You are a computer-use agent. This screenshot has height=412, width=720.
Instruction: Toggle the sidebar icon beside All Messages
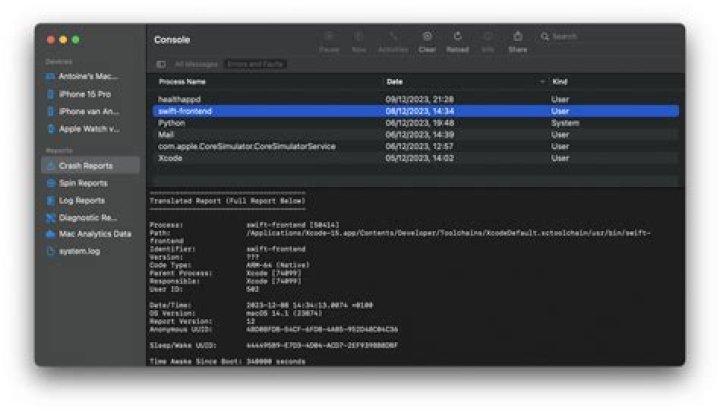(161, 64)
